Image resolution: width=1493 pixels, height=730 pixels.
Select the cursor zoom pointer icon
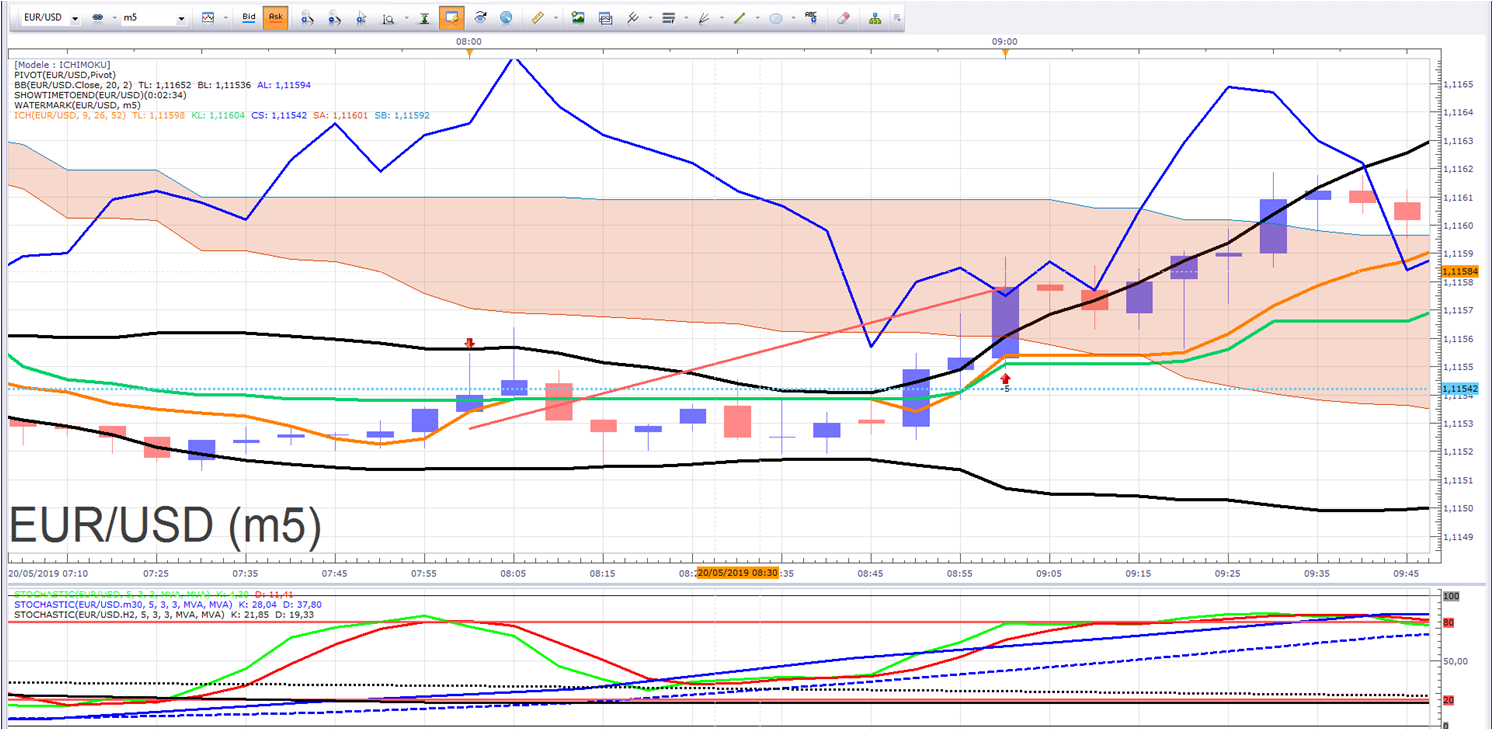(x=361, y=18)
